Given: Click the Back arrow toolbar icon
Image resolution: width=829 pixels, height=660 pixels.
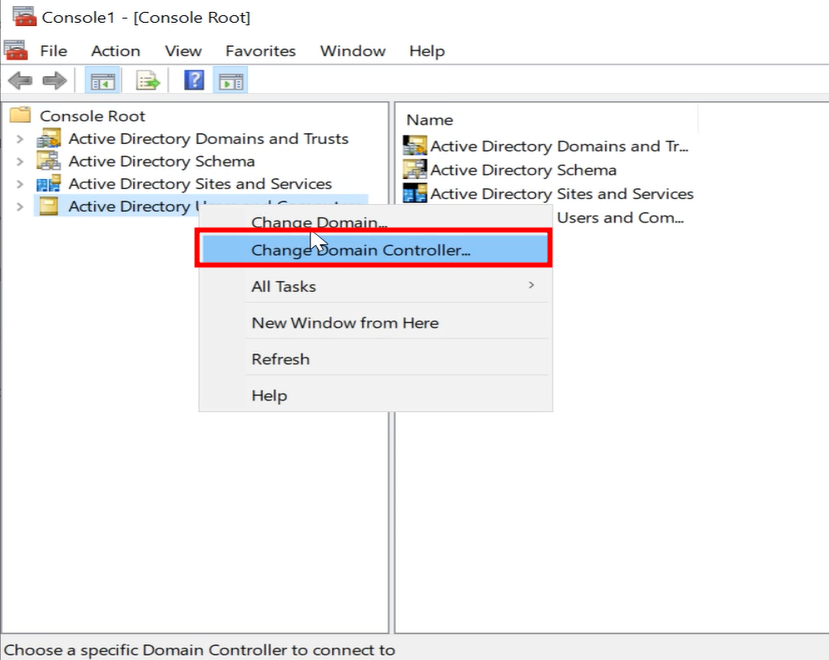Looking at the screenshot, I should pyautogui.click(x=20, y=81).
